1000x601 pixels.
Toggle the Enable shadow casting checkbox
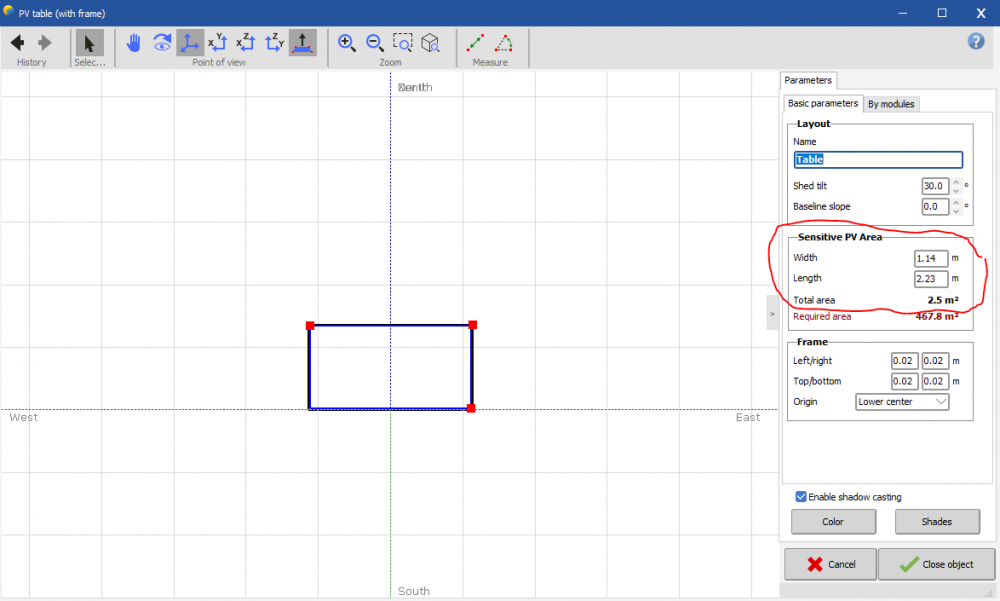point(801,497)
